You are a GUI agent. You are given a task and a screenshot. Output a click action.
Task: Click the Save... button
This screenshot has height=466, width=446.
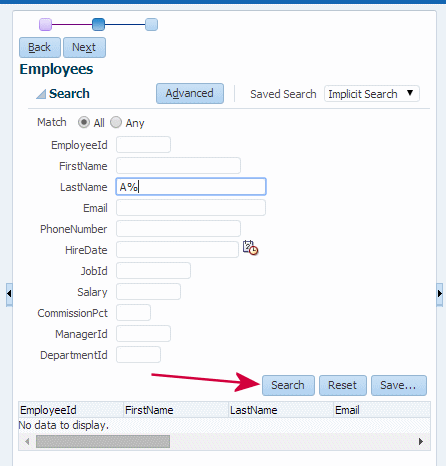click(399, 385)
